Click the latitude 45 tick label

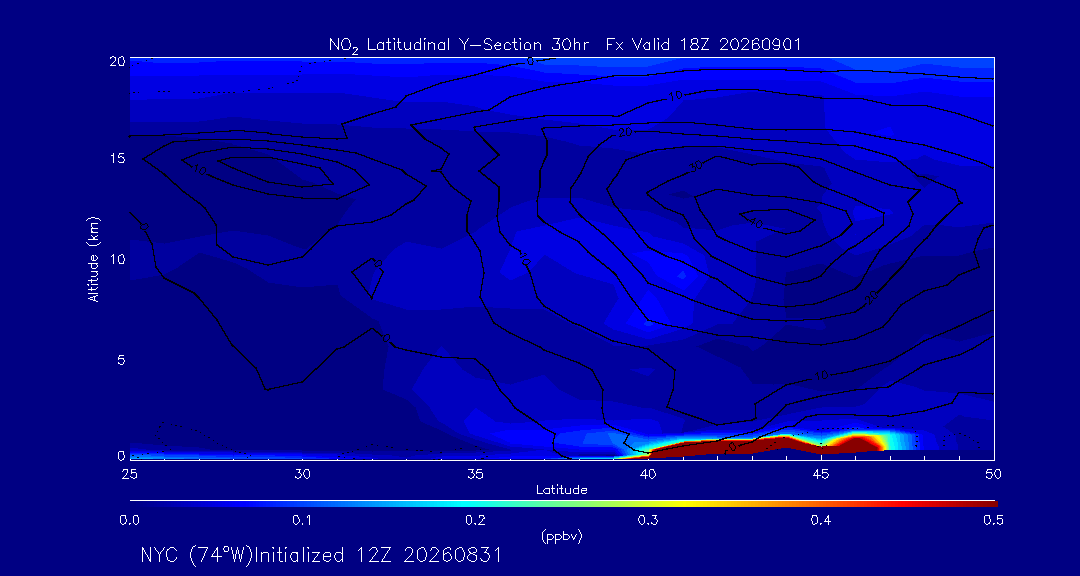[820, 474]
